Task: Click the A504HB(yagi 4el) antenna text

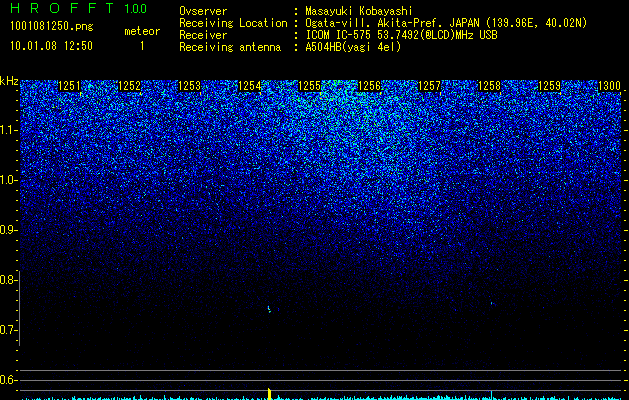Action: pos(353,47)
